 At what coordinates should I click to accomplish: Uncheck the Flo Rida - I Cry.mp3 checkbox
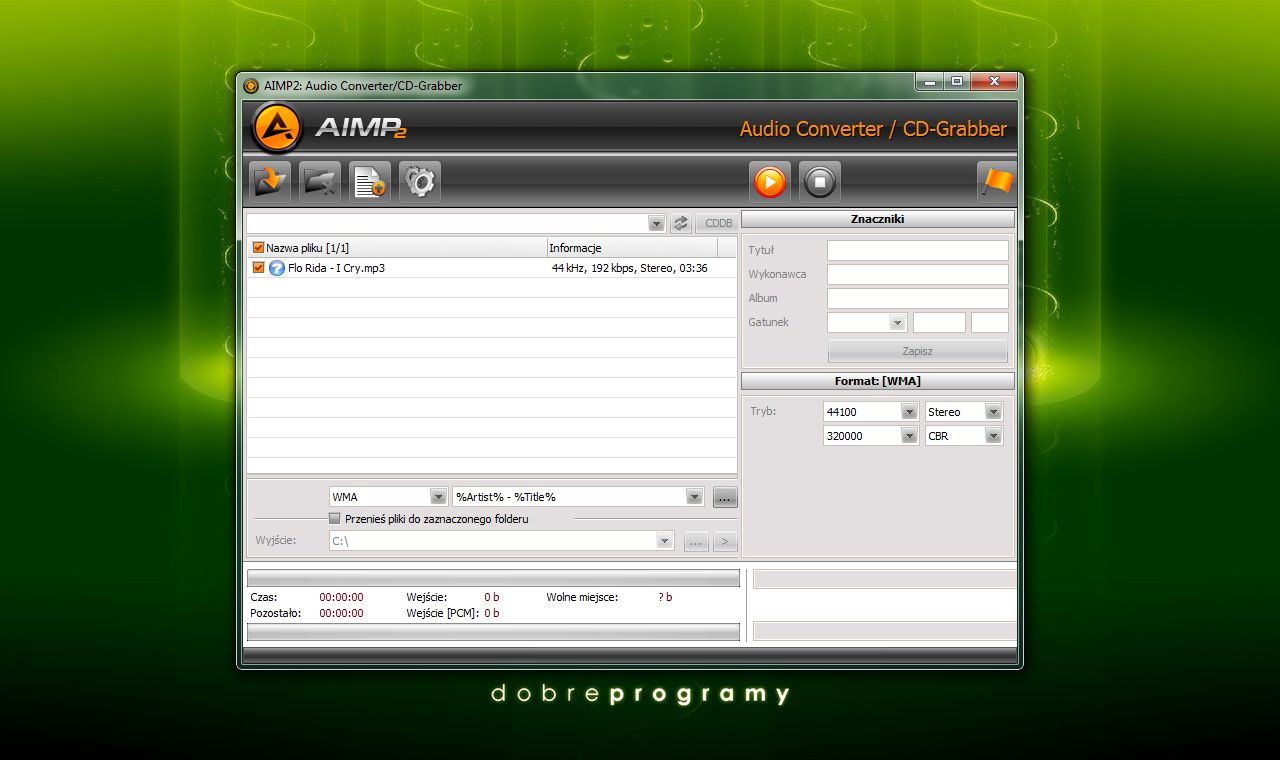pos(258,268)
